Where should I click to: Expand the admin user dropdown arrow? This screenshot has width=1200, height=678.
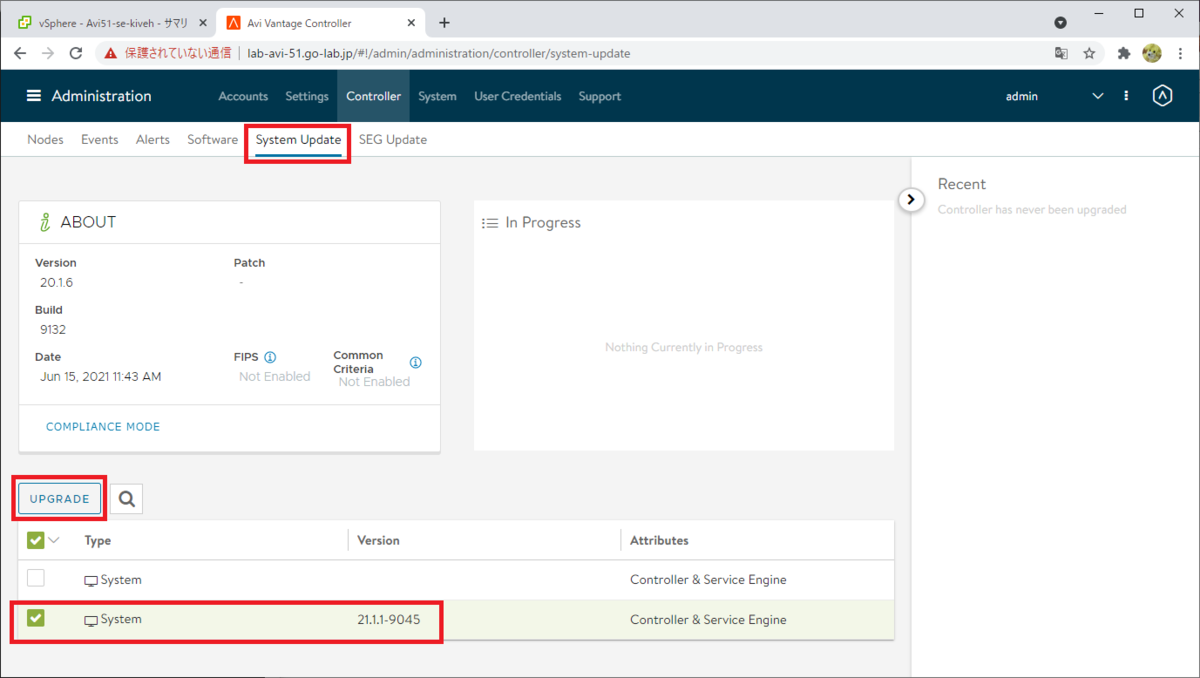coord(1098,96)
